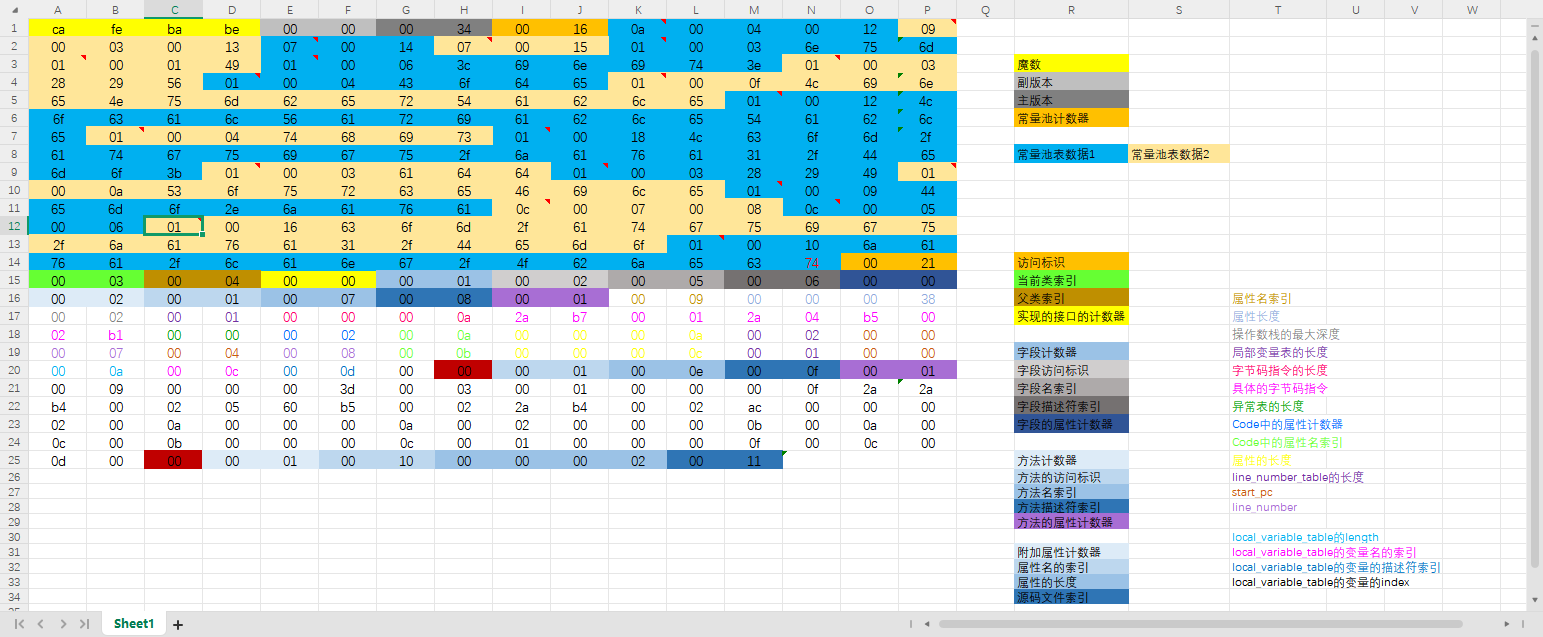The width and height of the screenshot is (1543, 637).
Task: Select the red cell H20
Action: tap(464, 371)
